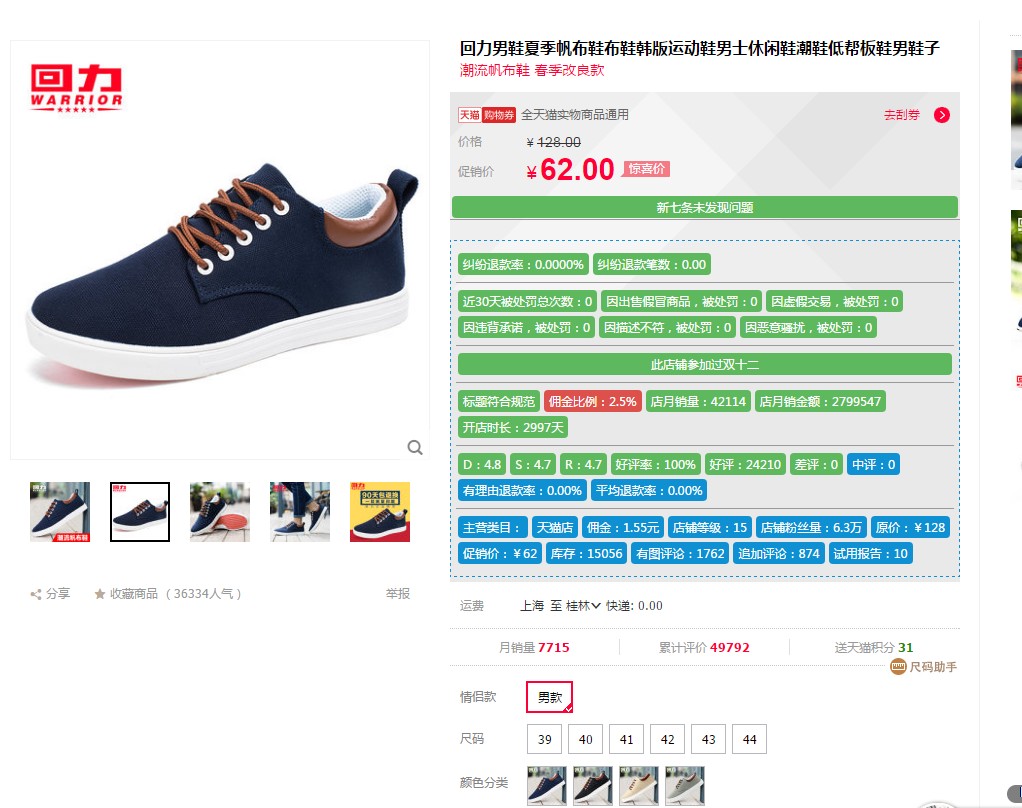
Task: Click the magnifier icon on product image
Action: coord(415,448)
